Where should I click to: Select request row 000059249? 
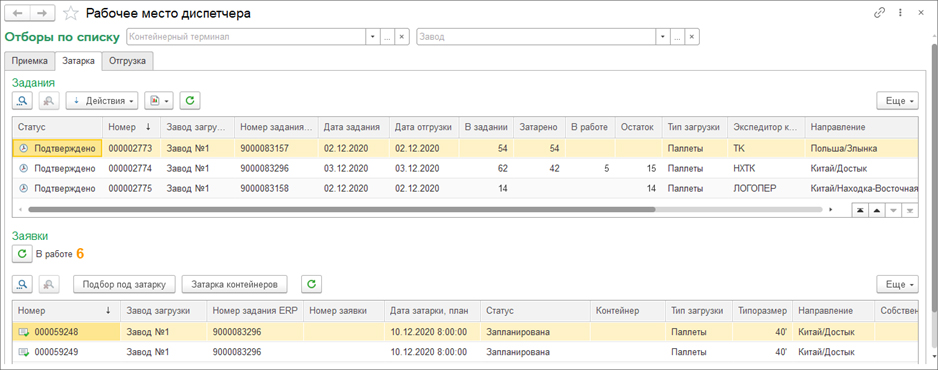point(465,351)
